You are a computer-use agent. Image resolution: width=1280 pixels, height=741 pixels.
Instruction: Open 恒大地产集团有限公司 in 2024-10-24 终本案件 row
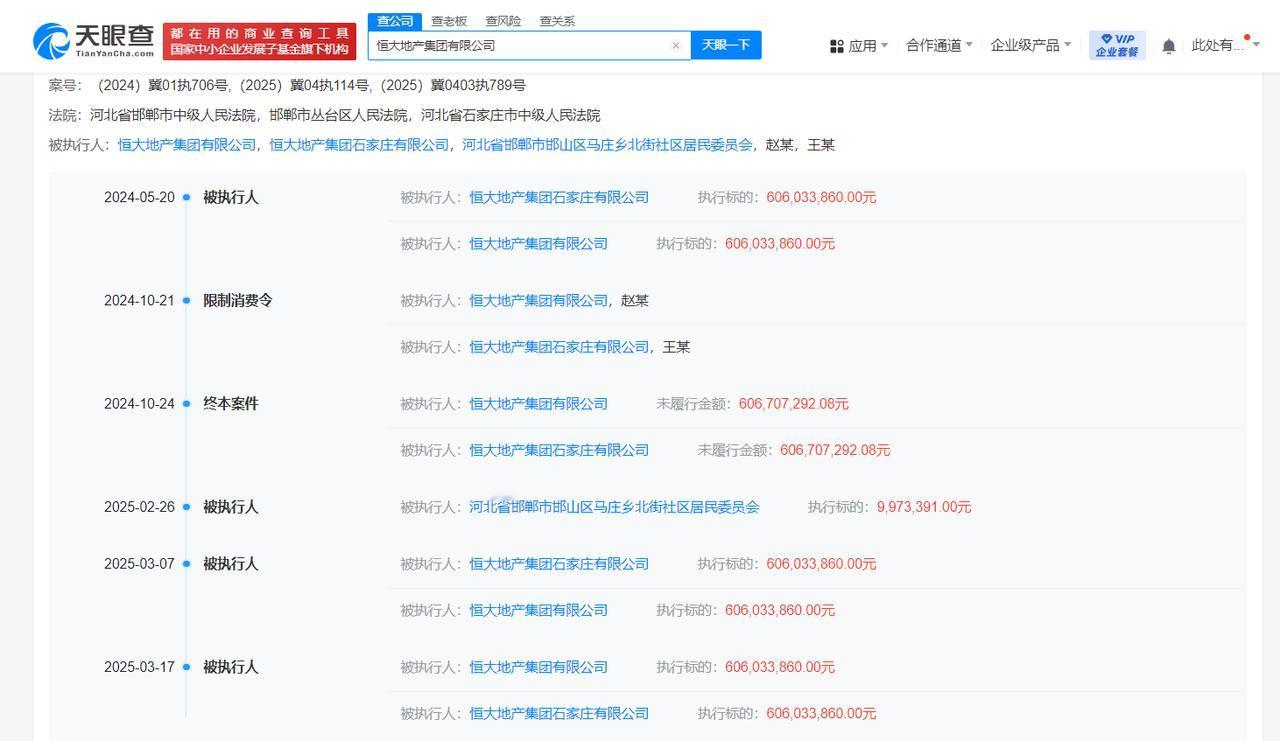[538, 404]
